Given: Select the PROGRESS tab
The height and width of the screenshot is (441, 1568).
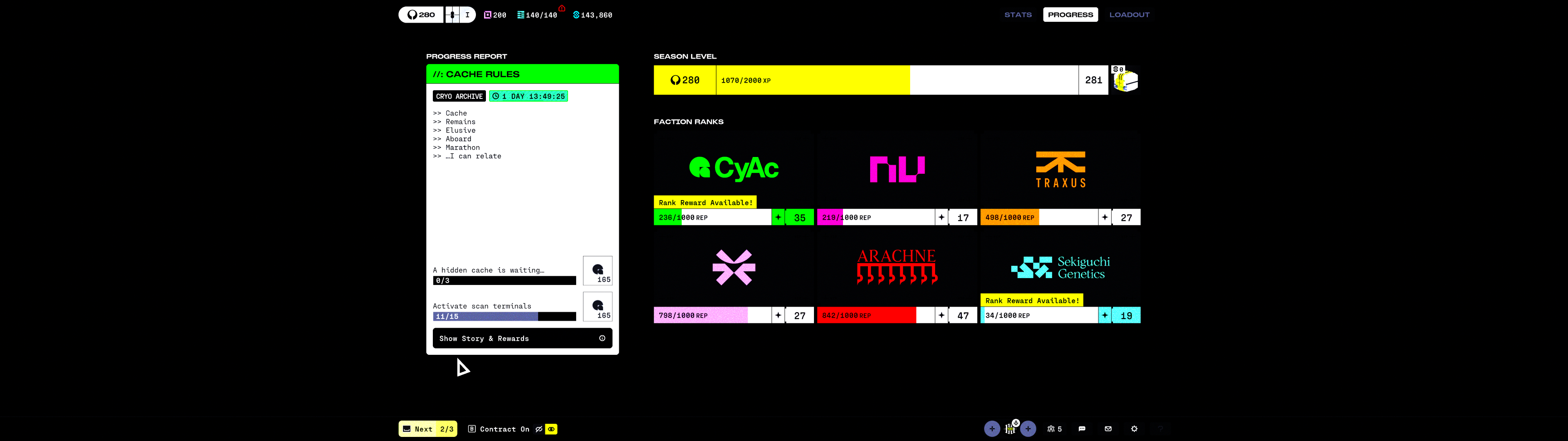Looking at the screenshot, I should point(1070,15).
